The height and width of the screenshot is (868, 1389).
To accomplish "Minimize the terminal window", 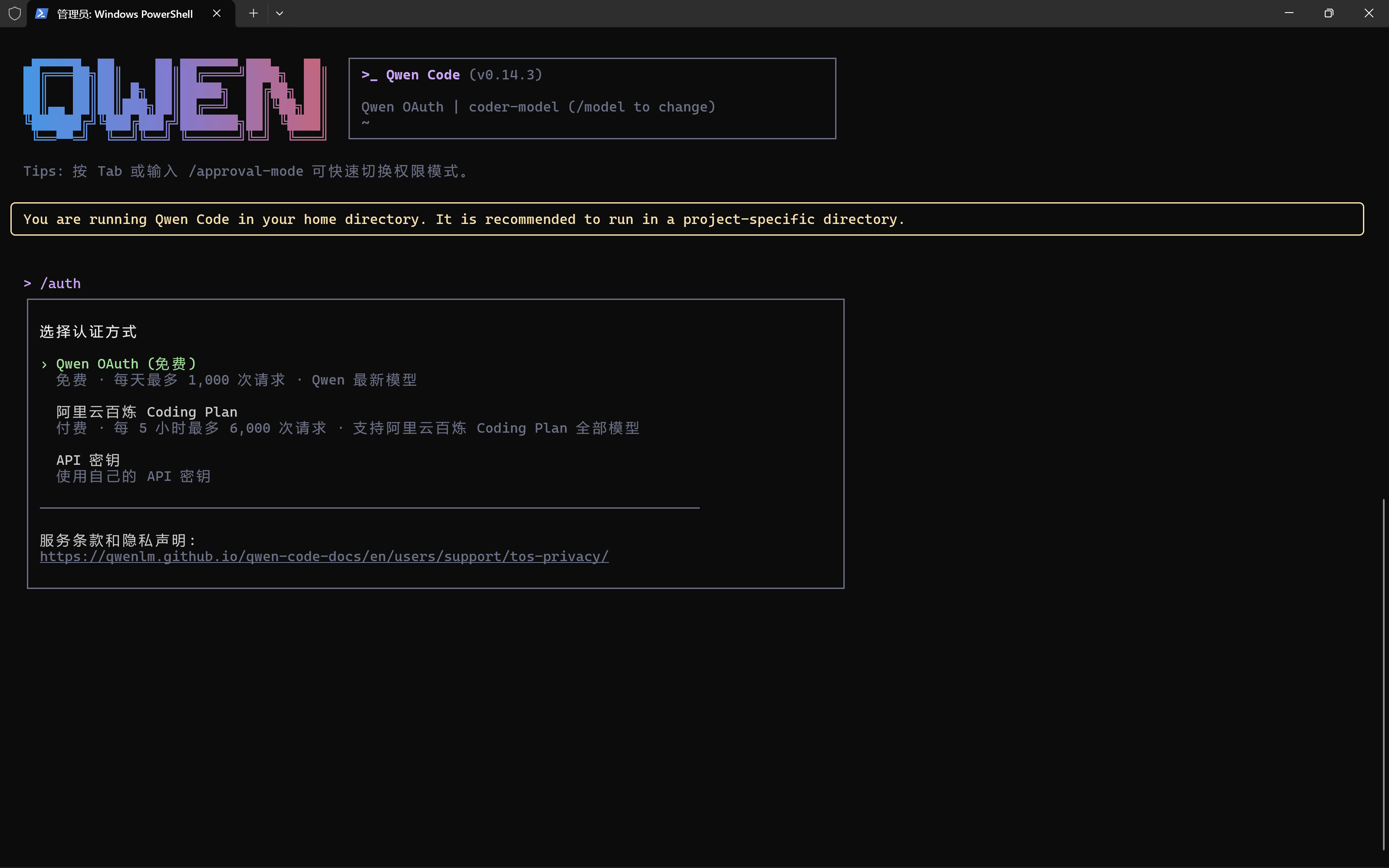I will click(1289, 13).
